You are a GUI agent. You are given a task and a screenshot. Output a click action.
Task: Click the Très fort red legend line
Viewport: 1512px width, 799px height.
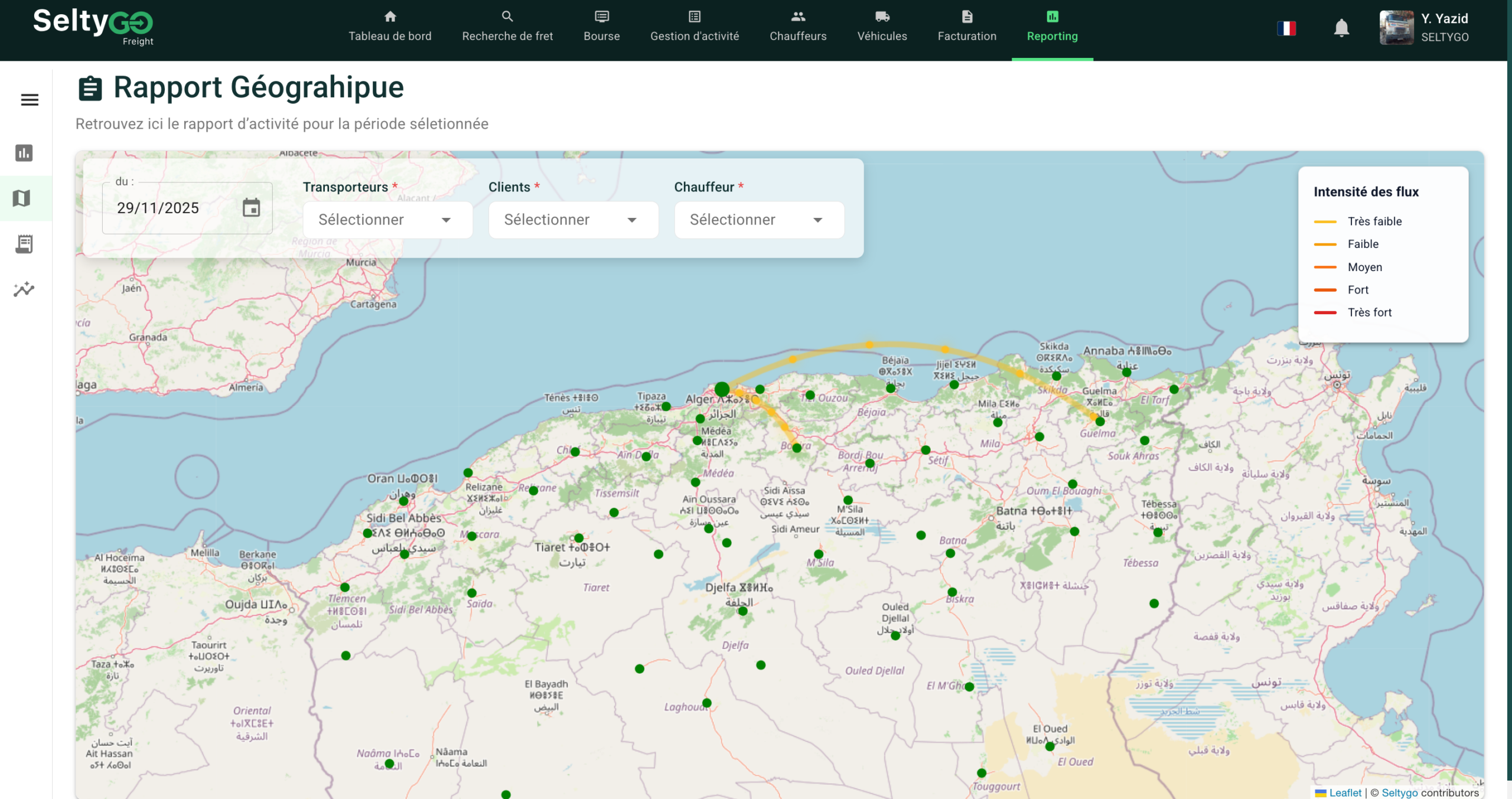(x=1325, y=312)
